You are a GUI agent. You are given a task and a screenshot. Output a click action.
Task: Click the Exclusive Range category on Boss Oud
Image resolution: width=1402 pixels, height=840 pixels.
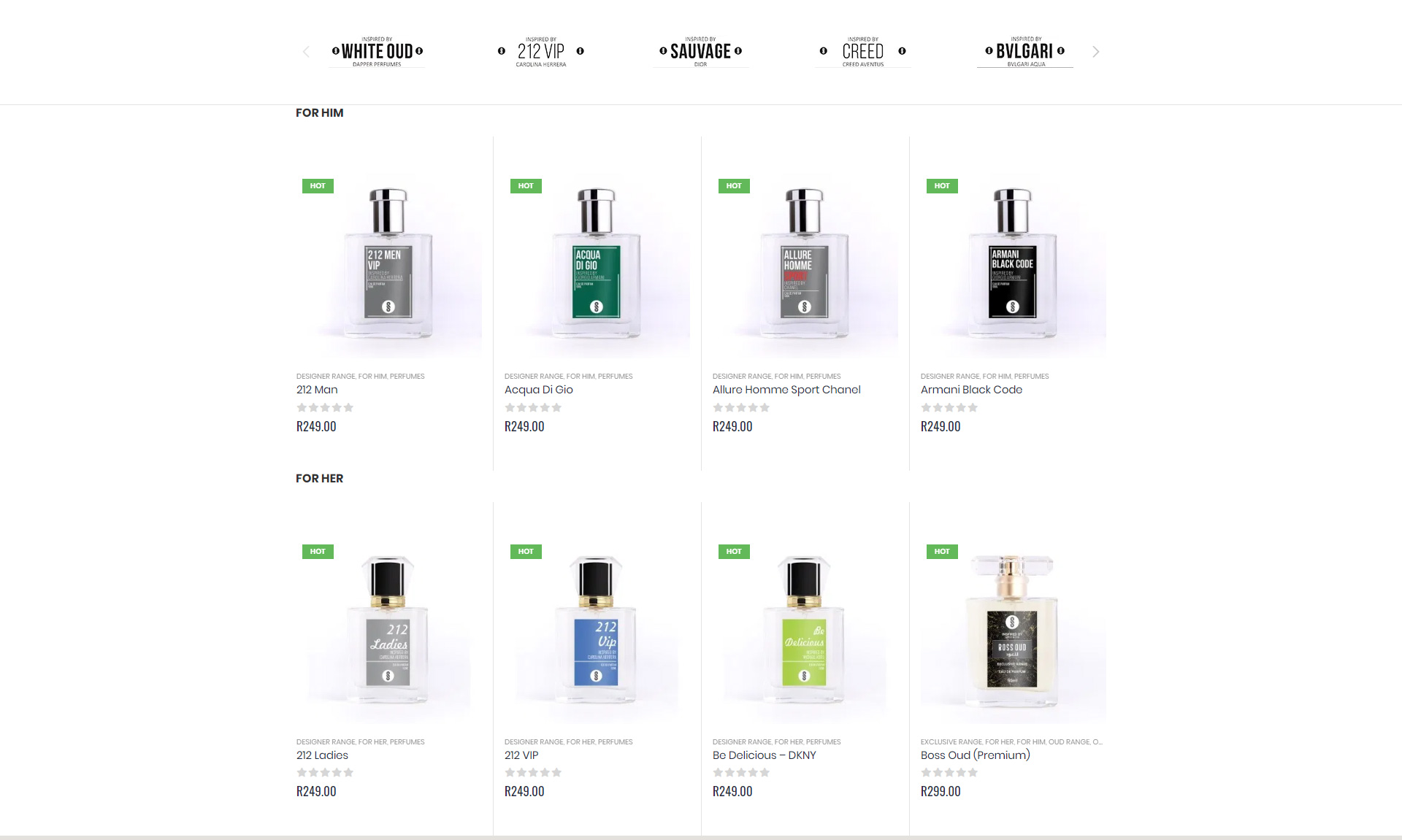[x=951, y=742]
